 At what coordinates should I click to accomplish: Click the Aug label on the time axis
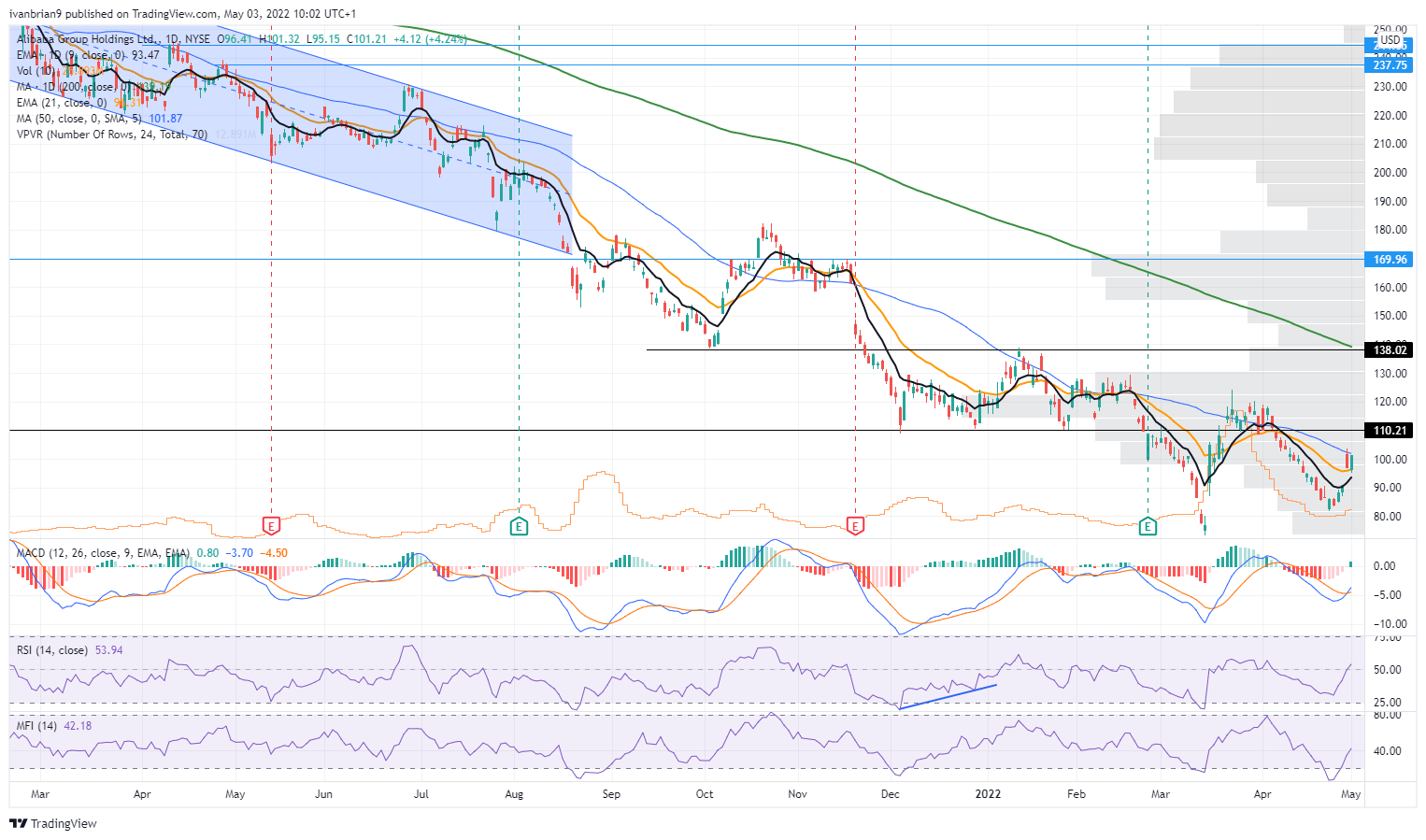(x=514, y=794)
